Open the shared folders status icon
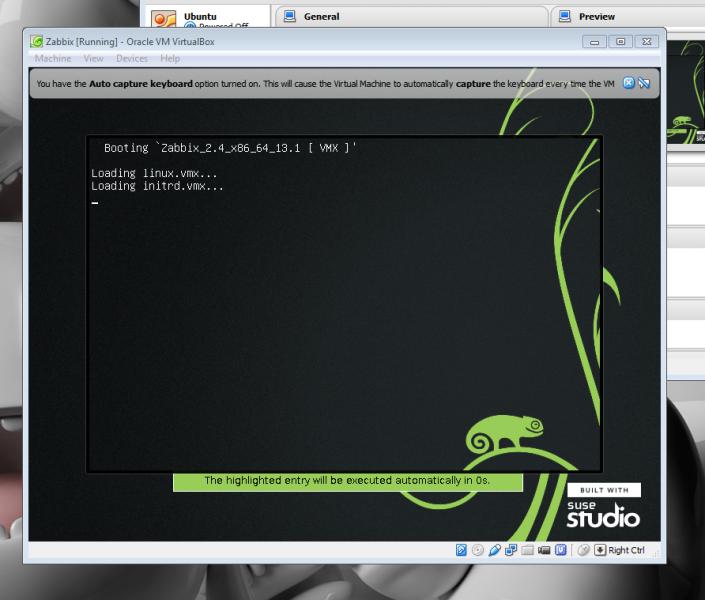 click(x=527, y=550)
